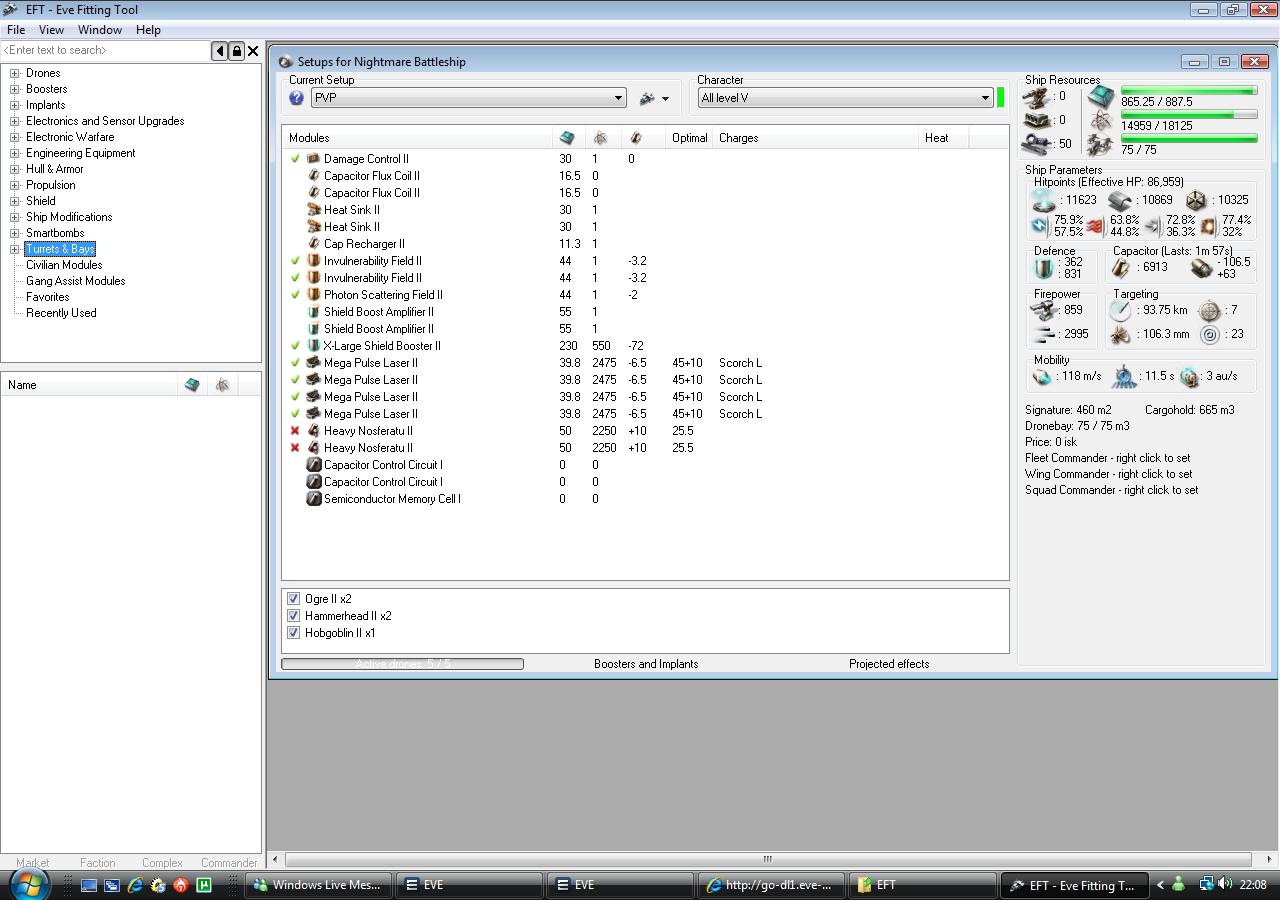Screen dimensions: 1280x900
Task: Select Recently Used in the tree
Action: [x=61, y=313]
